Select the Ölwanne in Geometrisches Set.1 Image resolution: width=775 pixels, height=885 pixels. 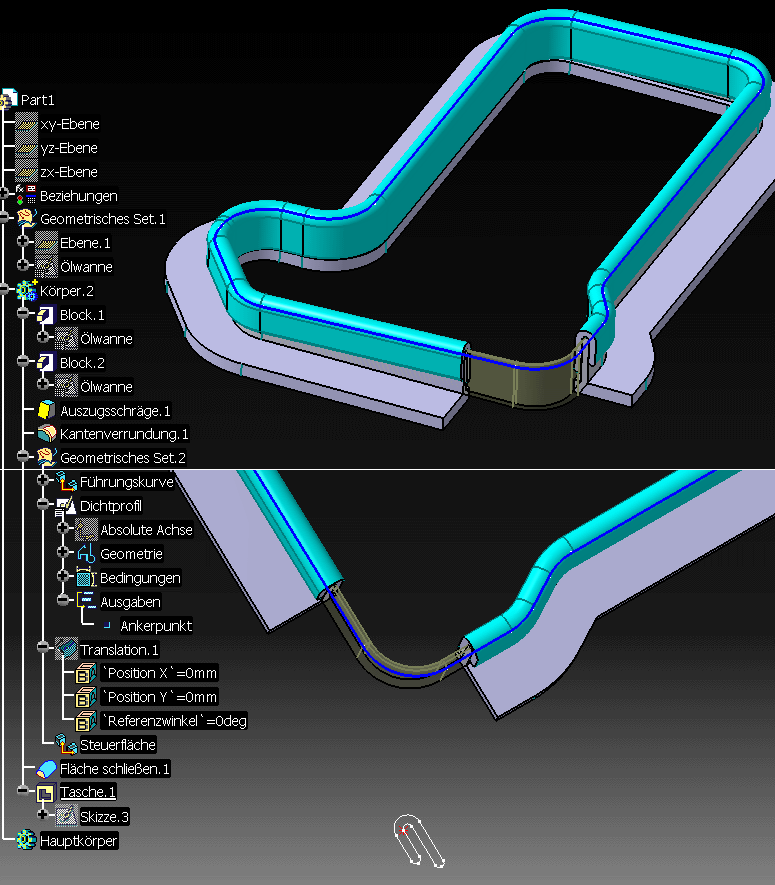tap(86, 267)
